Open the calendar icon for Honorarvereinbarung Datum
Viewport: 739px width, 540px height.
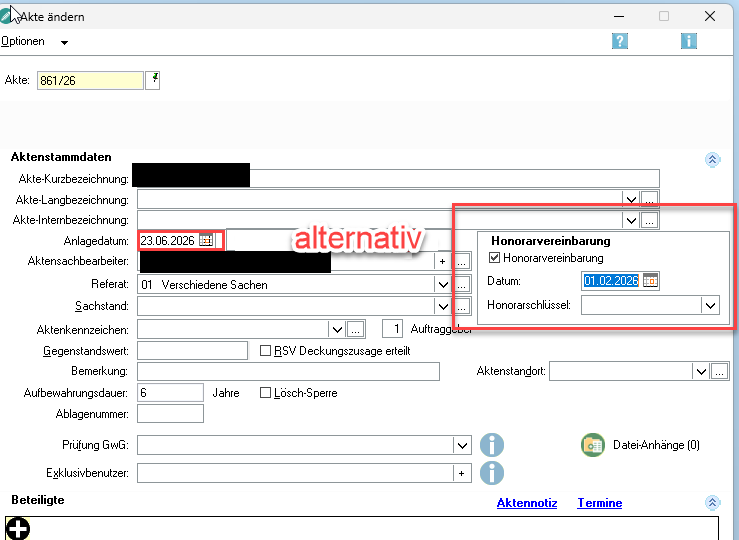pos(650,281)
